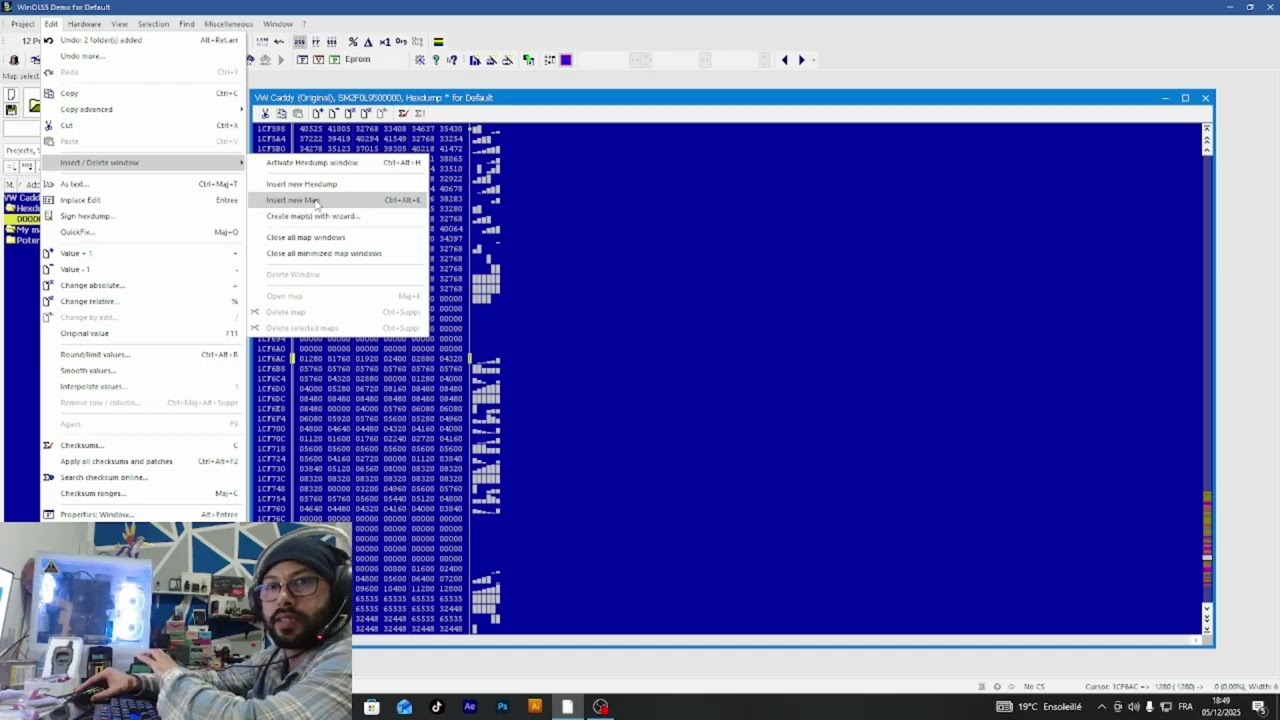This screenshot has width=1280, height=720.
Task: Click the left black arrow navigation button
Action: point(785,60)
